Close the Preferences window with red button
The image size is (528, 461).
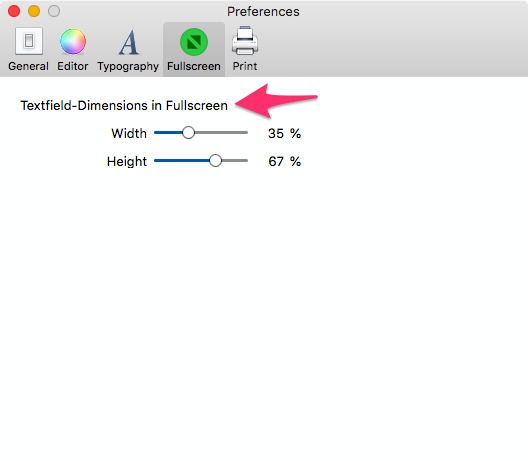pyautogui.click(x=14, y=11)
